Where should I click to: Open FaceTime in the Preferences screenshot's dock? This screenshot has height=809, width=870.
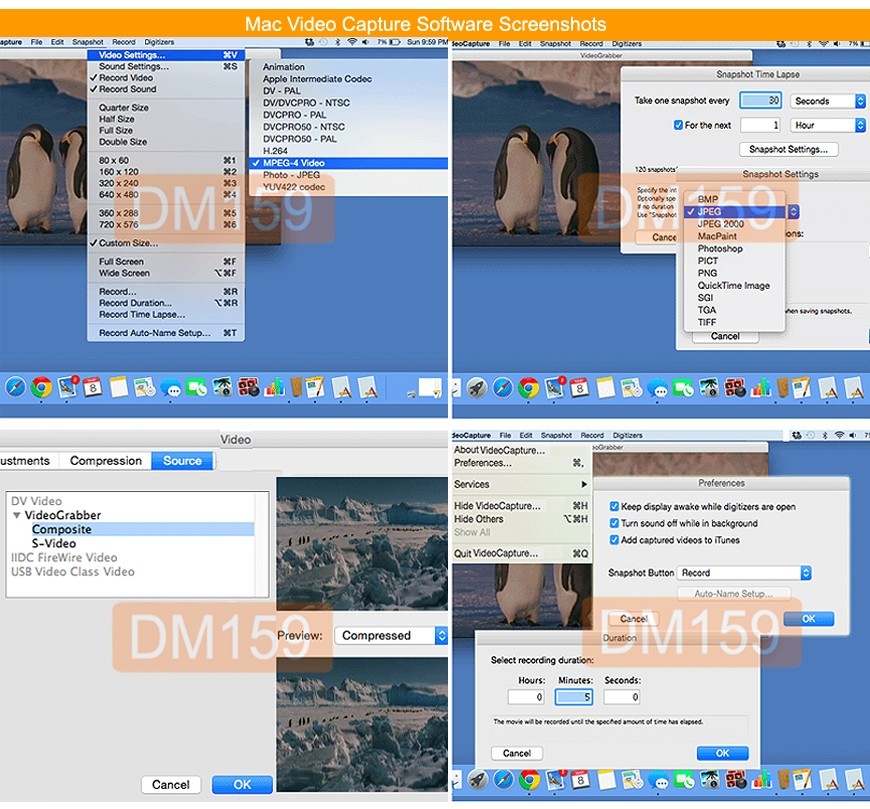click(684, 780)
